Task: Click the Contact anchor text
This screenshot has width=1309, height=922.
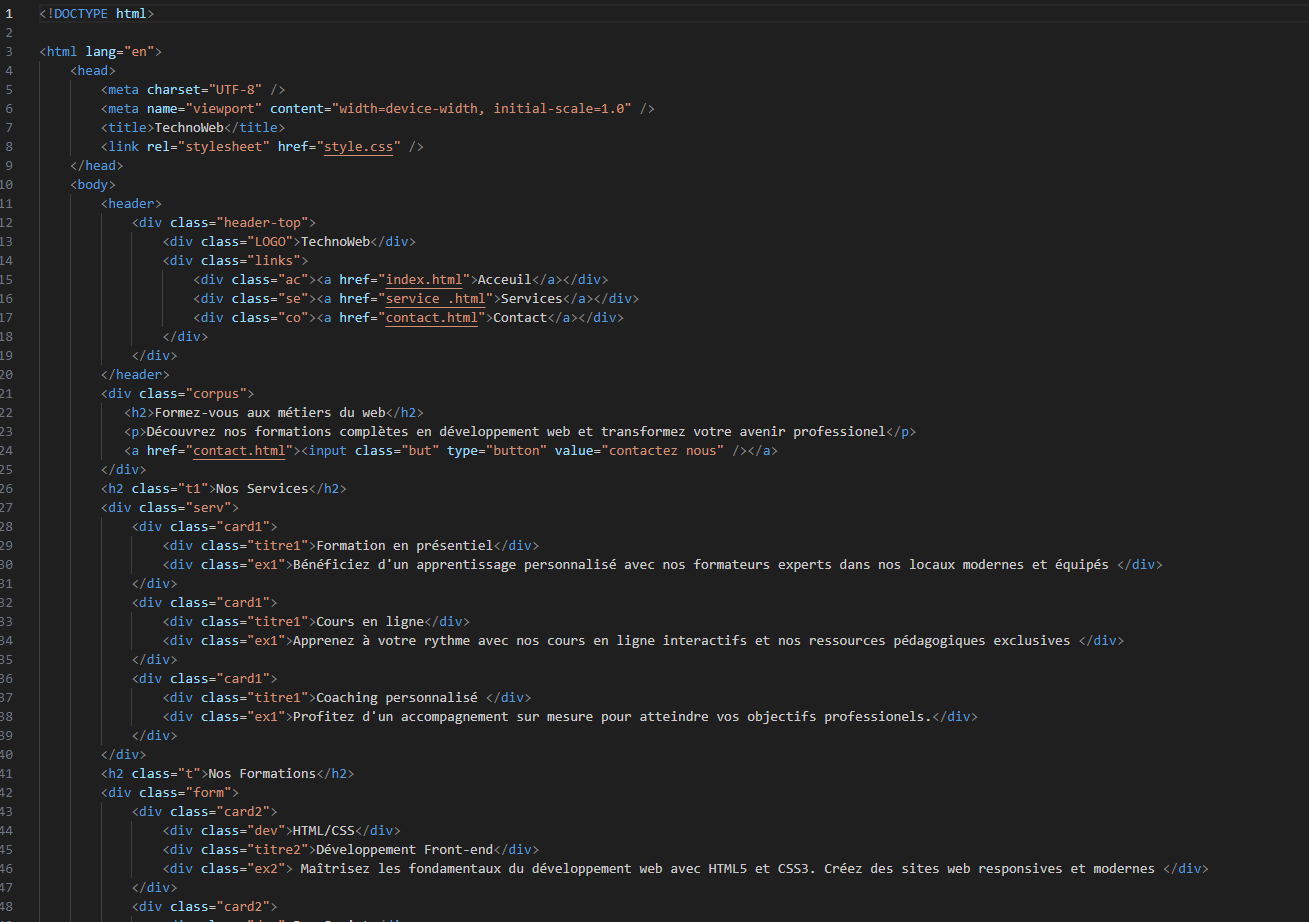Action: (x=520, y=317)
